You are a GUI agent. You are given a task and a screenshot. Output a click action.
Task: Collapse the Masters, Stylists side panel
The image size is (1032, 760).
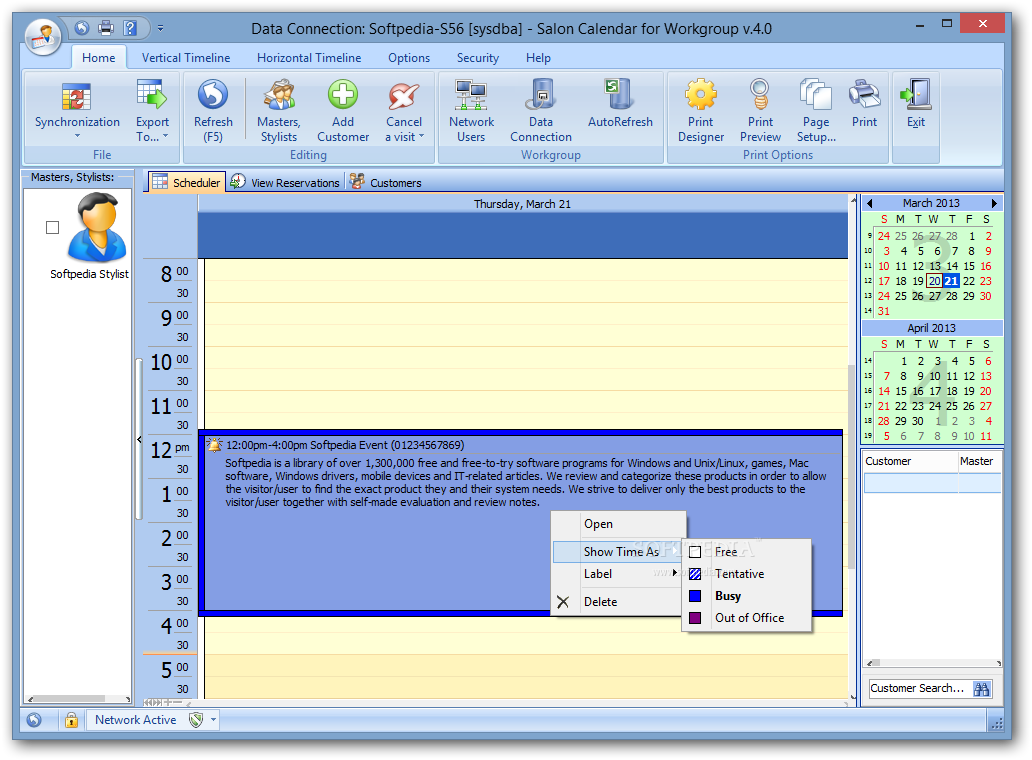[139, 439]
